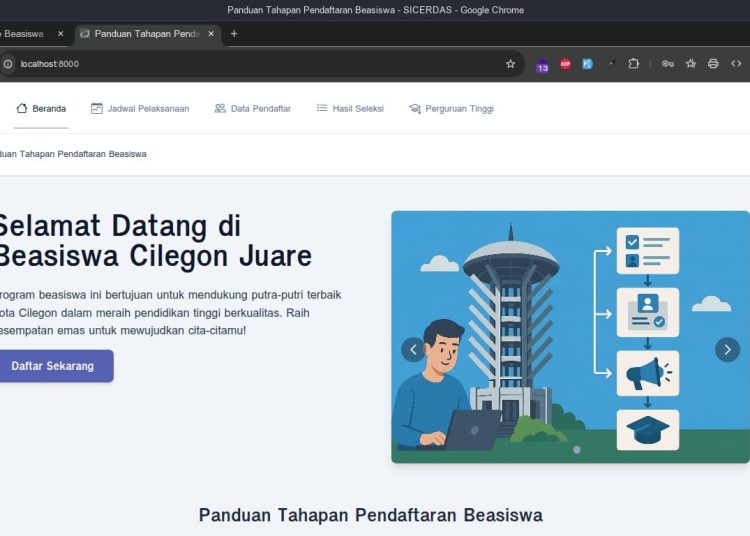Click the Hasil Seleksi list icon

(x=322, y=108)
